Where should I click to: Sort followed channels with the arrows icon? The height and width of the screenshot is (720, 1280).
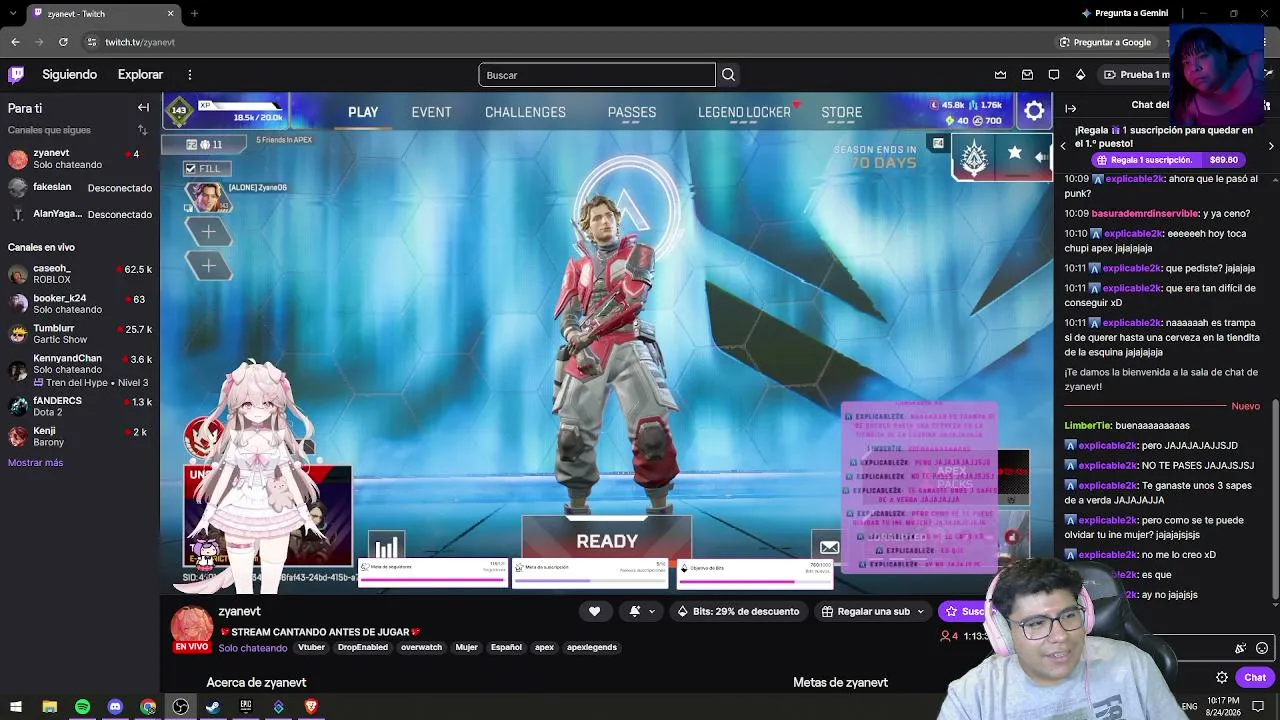142,130
